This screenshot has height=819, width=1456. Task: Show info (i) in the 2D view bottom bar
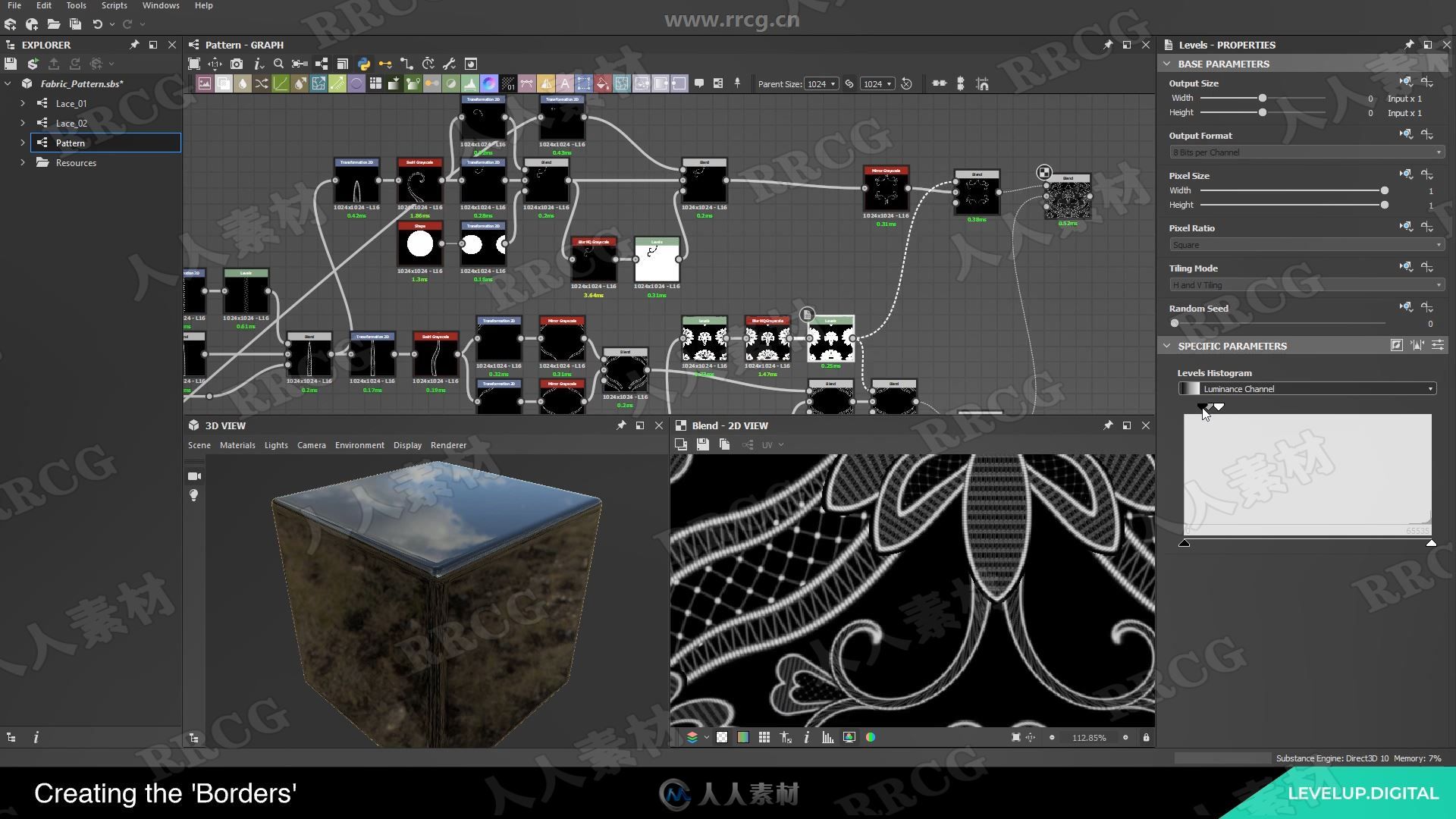click(x=806, y=737)
